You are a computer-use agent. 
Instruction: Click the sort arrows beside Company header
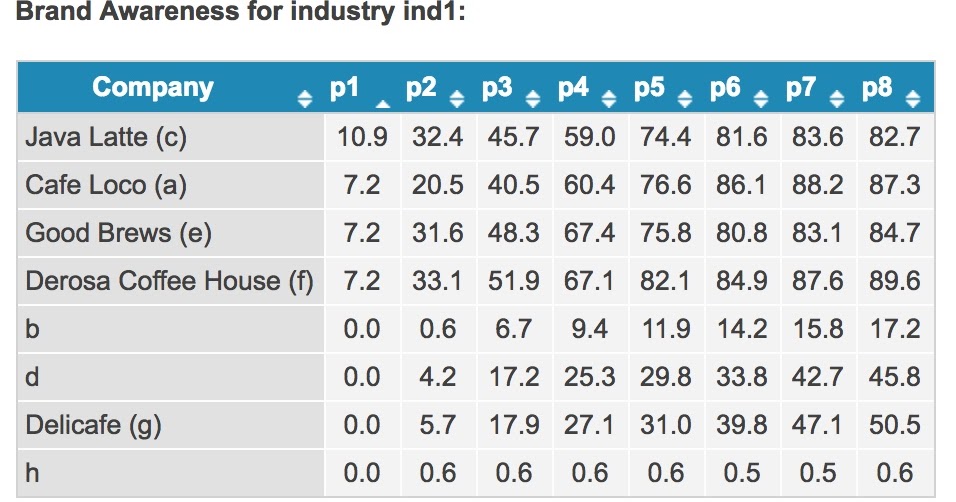[304, 98]
